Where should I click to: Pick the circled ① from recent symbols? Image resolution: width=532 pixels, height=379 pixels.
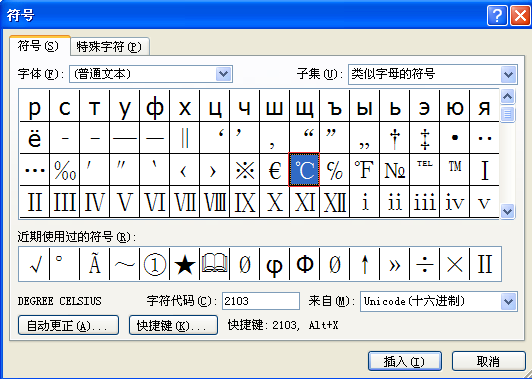154,264
